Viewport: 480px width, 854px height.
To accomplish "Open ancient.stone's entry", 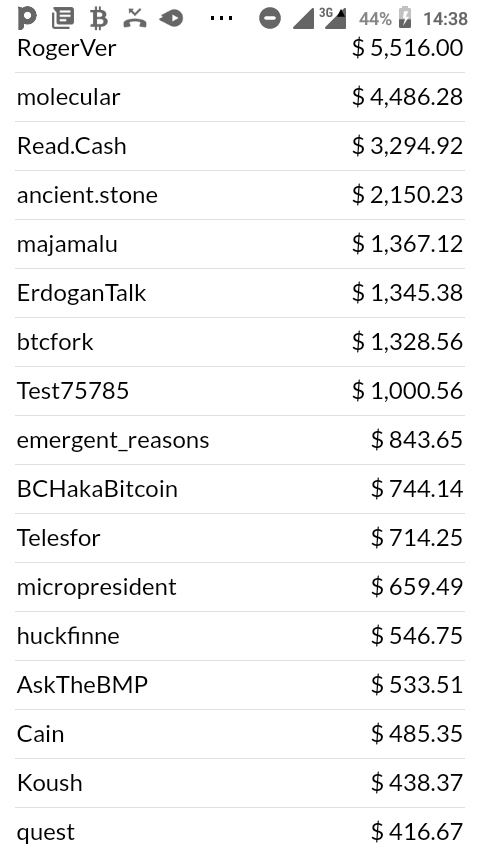I will tap(240, 195).
